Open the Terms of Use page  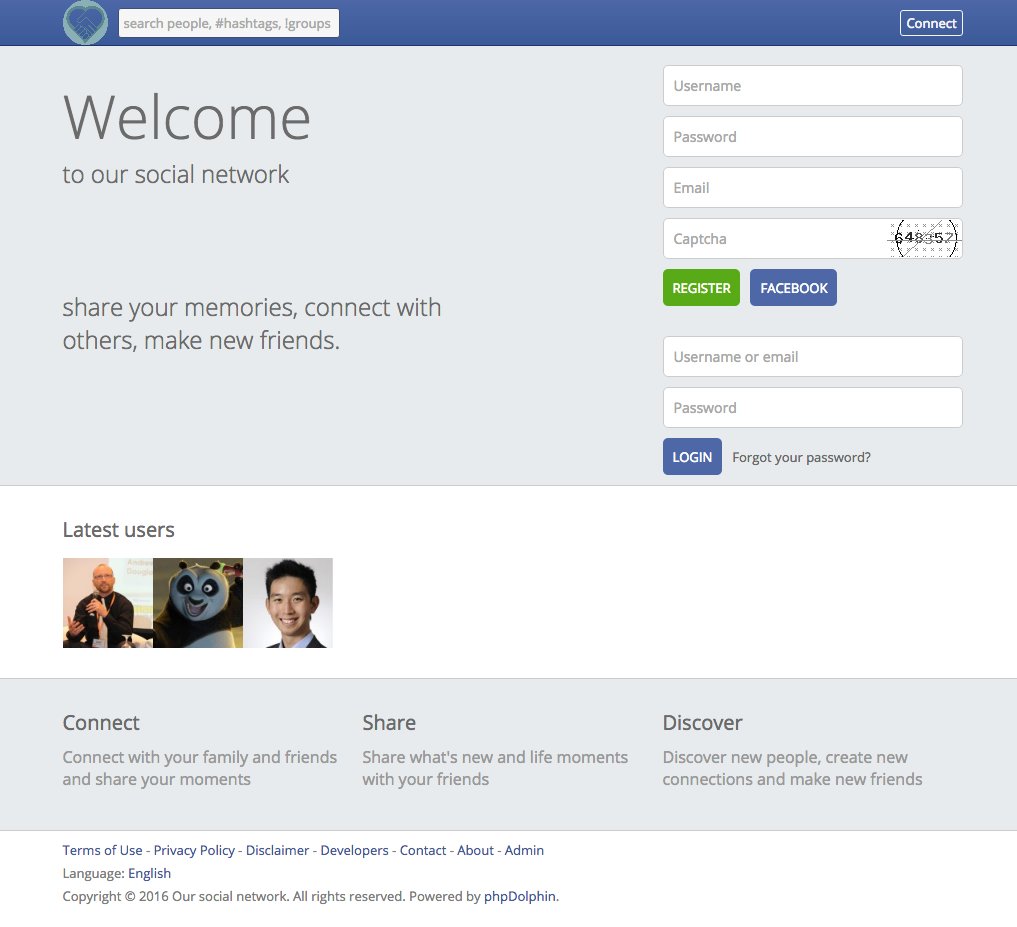pyautogui.click(x=102, y=850)
